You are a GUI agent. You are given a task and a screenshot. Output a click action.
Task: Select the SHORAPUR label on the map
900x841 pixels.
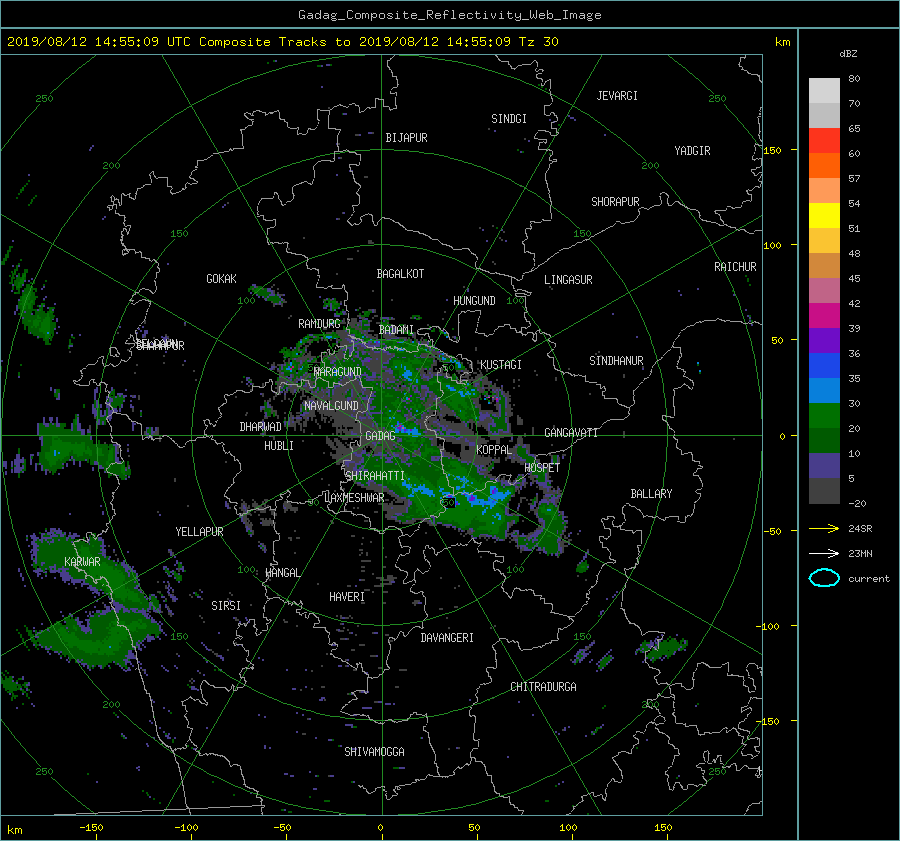[x=615, y=202]
